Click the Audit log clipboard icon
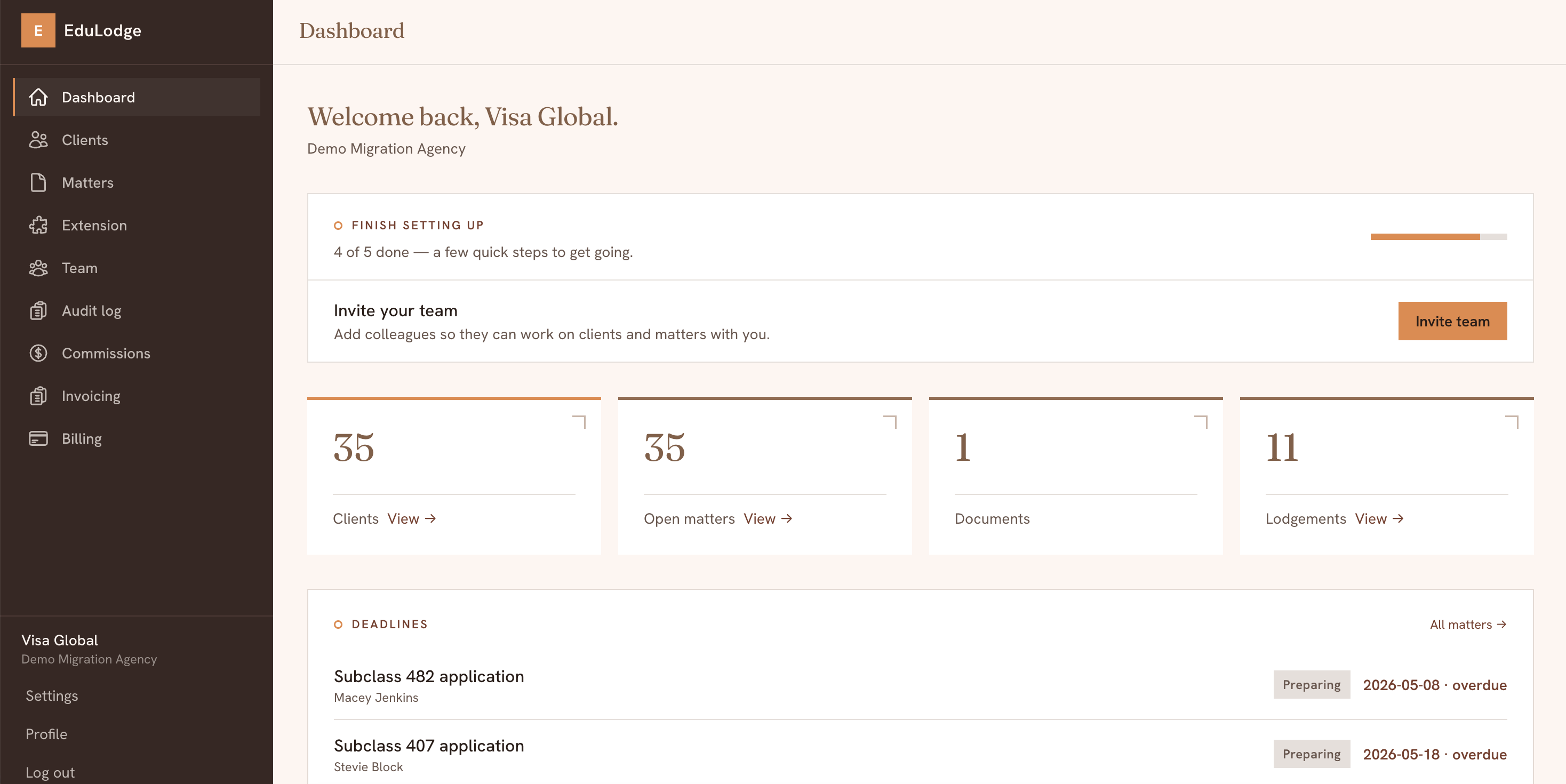The image size is (1566, 784). 38,310
